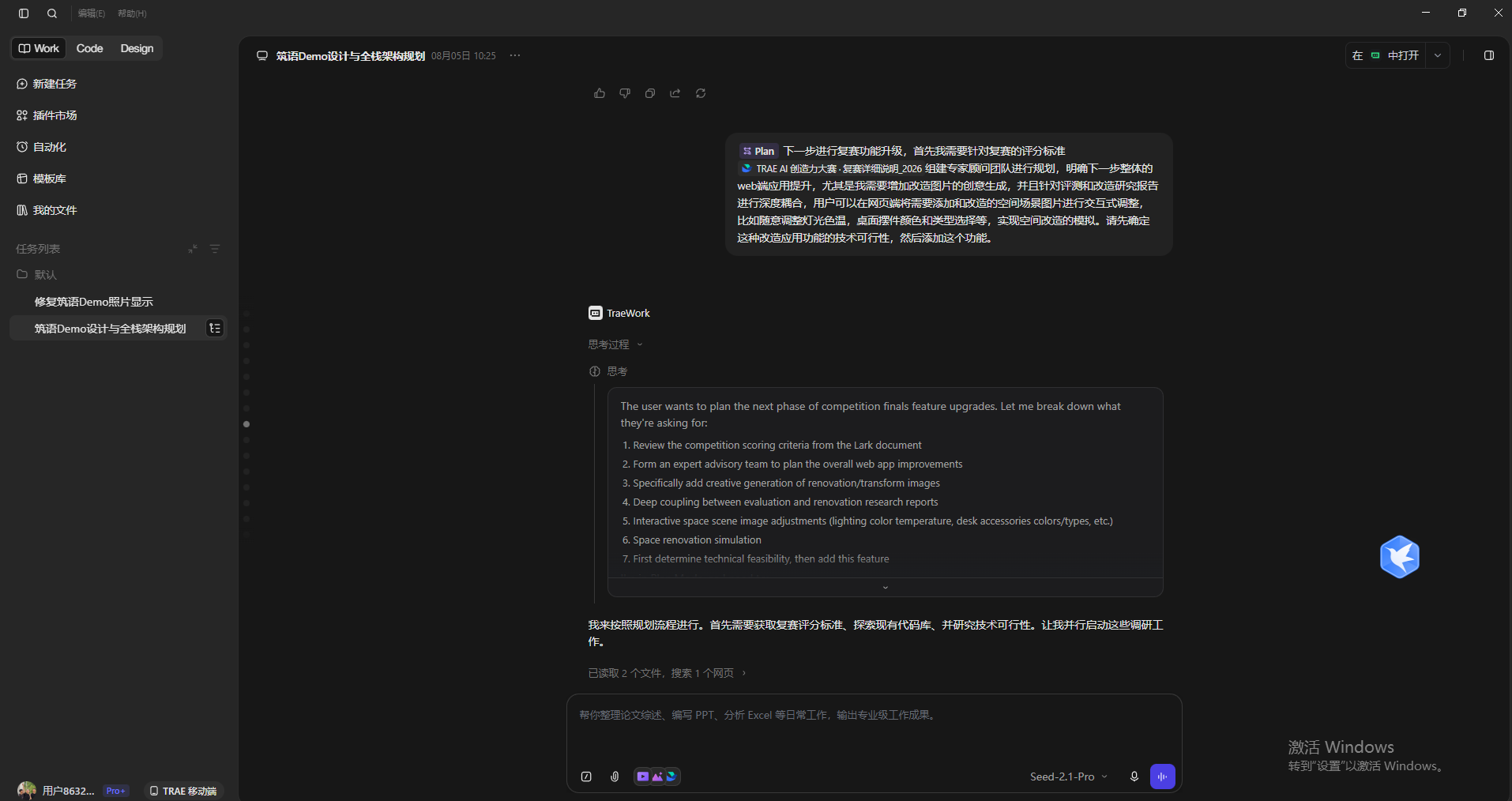This screenshot has height=801, width=1512.
Task: Attach a file with the paperclip icon
Action: (x=615, y=777)
